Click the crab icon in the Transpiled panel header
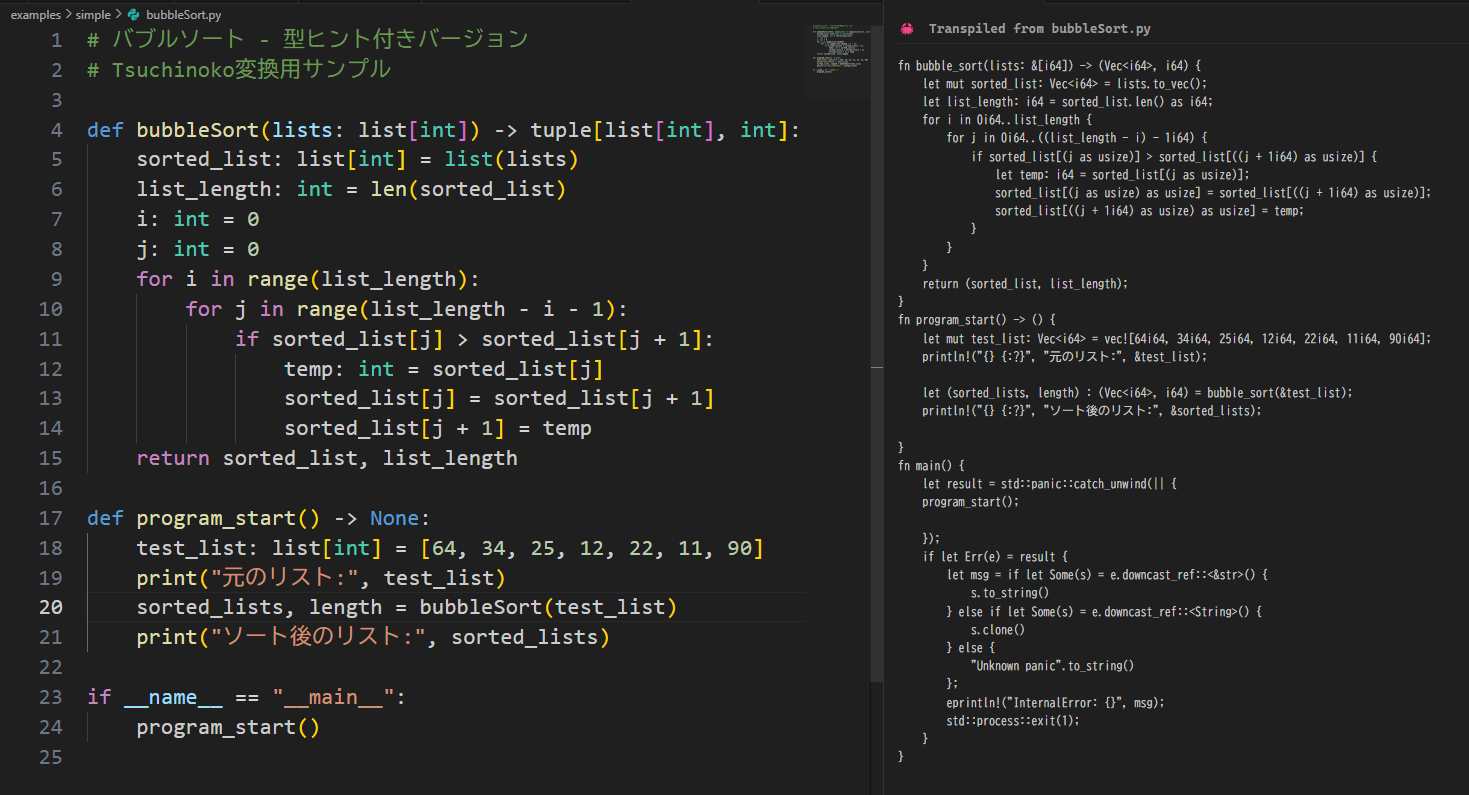This screenshot has width=1469, height=795. pos(907,29)
